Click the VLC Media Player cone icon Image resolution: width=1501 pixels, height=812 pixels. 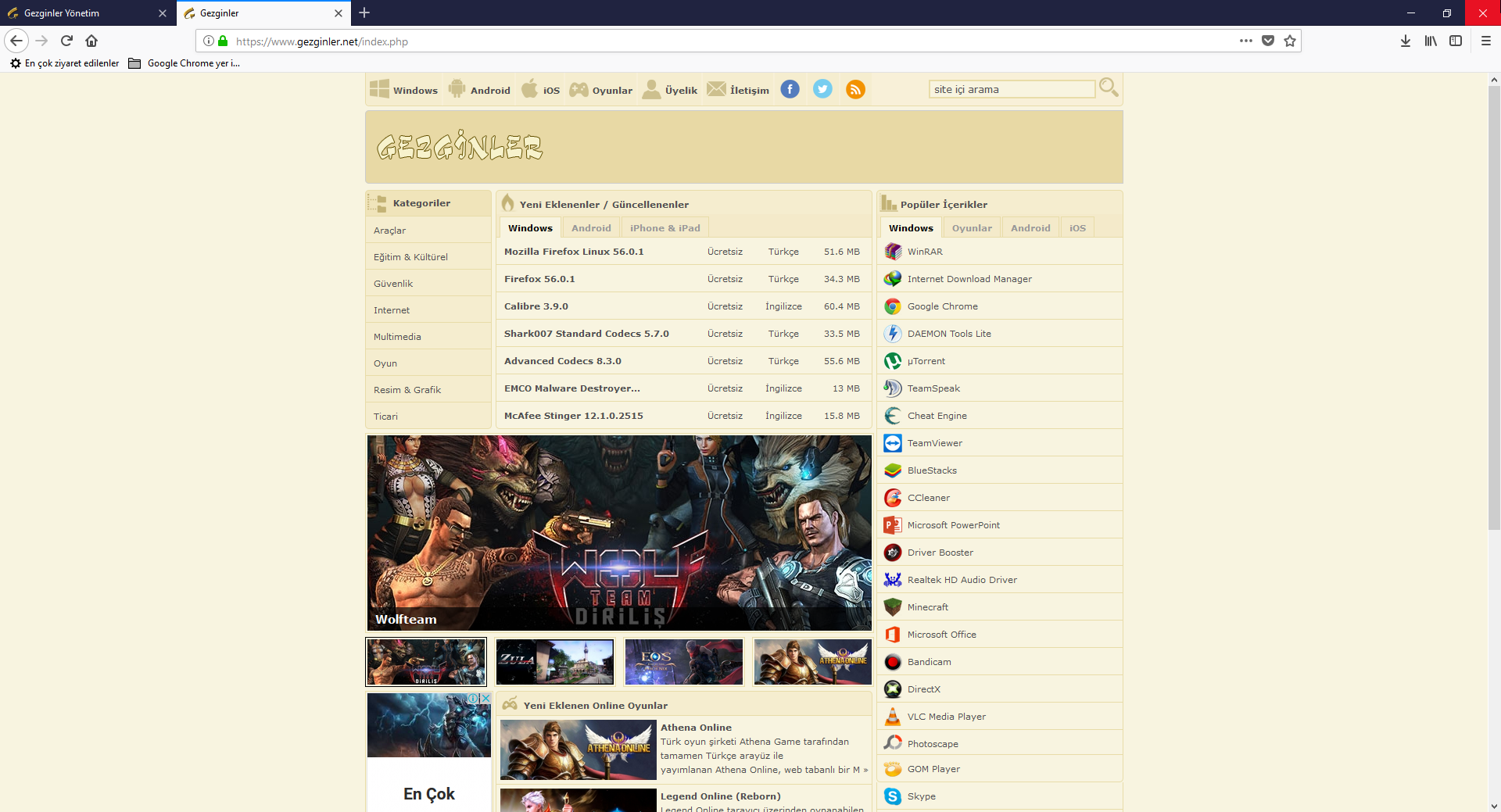click(893, 717)
